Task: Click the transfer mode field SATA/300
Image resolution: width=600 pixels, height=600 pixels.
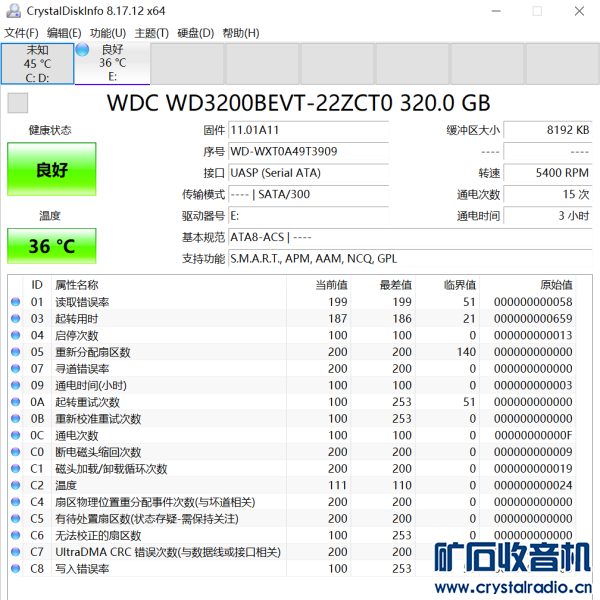Action: point(308,194)
